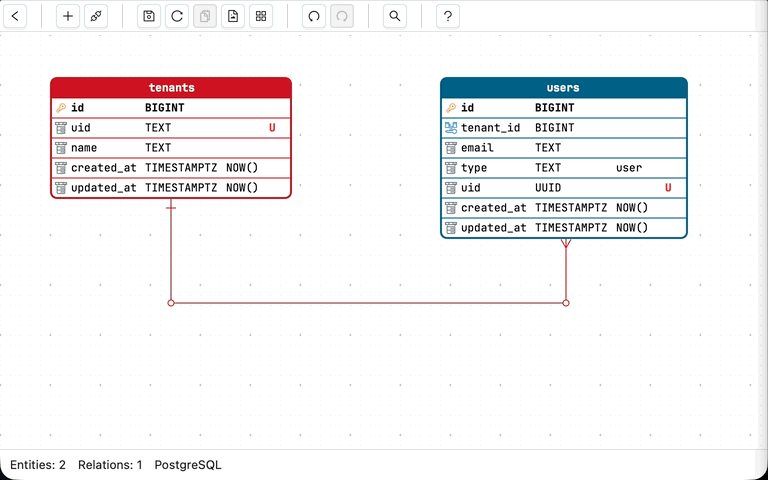Select the tenants table header
This screenshot has height=480, width=768.
171,88
